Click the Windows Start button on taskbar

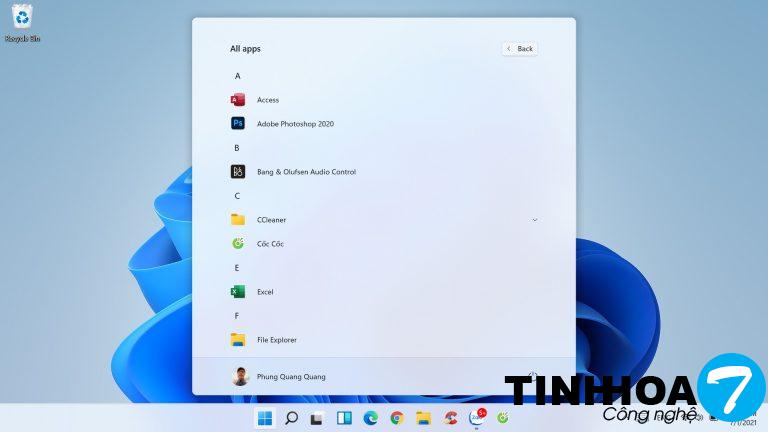point(265,418)
